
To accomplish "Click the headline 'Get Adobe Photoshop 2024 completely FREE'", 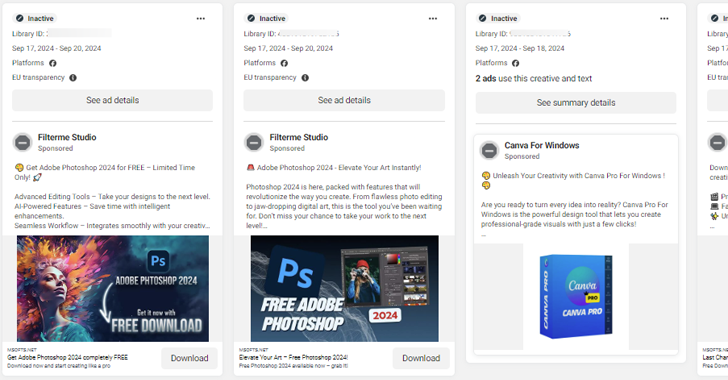I will (67, 358).
